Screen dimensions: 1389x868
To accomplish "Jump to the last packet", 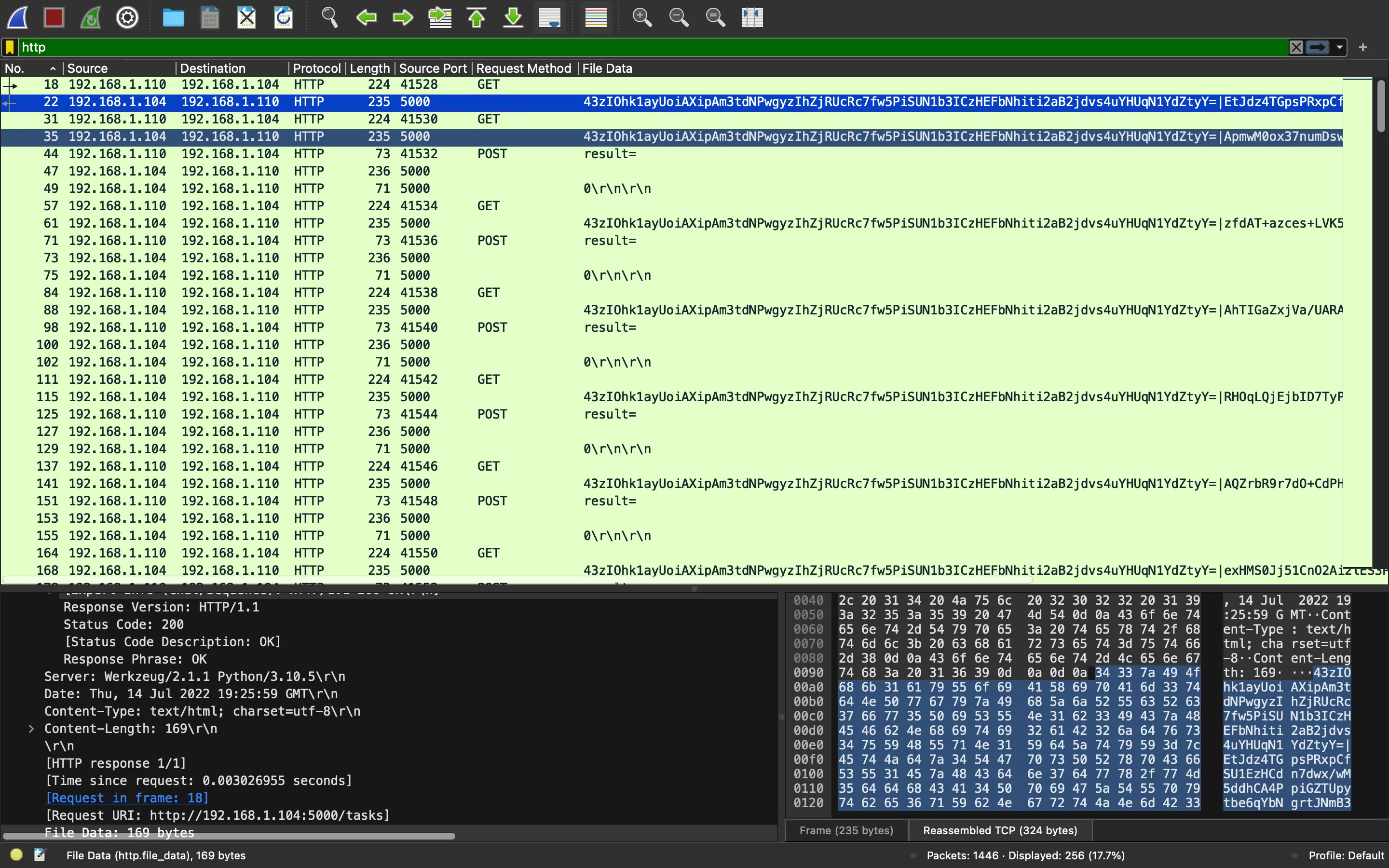I will pyautogui.click(x=513, y=17).
